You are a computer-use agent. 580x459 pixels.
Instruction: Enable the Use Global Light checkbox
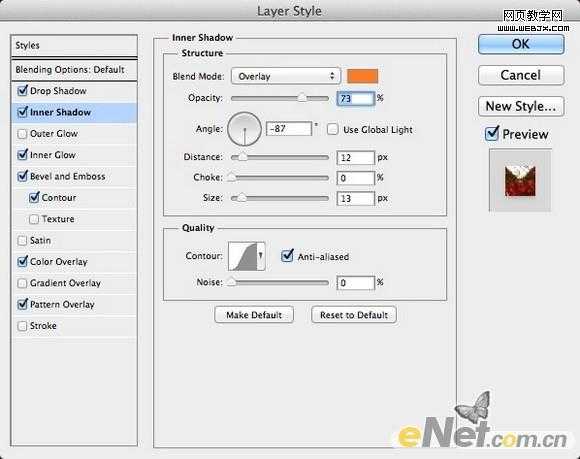333,129
